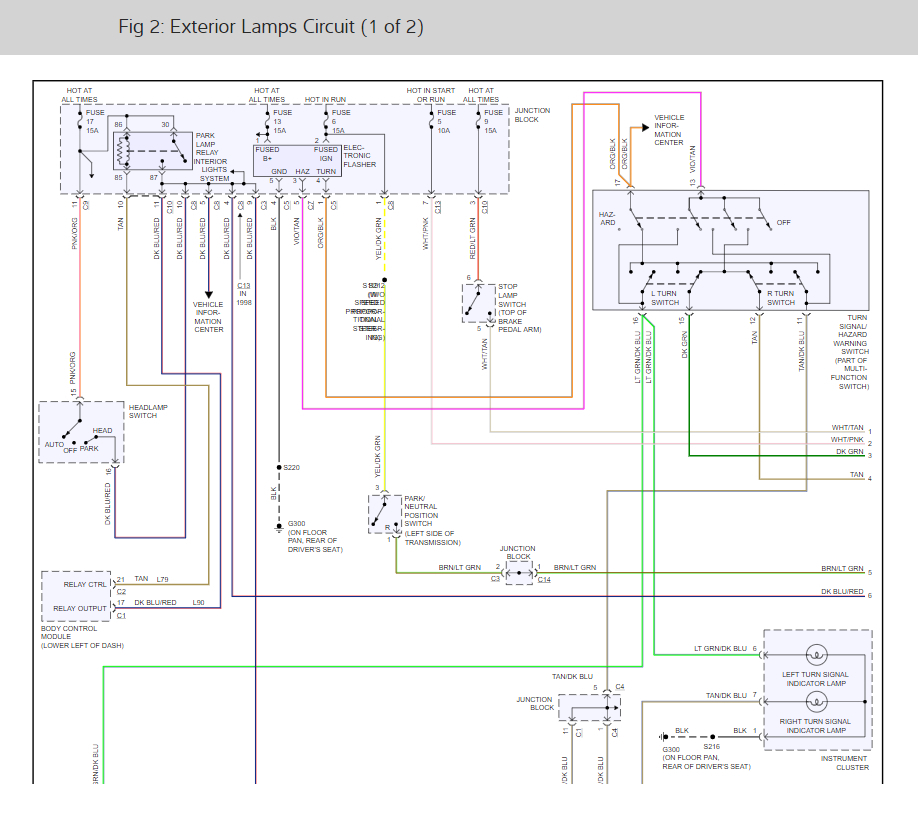
Task: Click the Fig 2 Exterior Lamps Circuit title
Action: (x=270, y=27)
